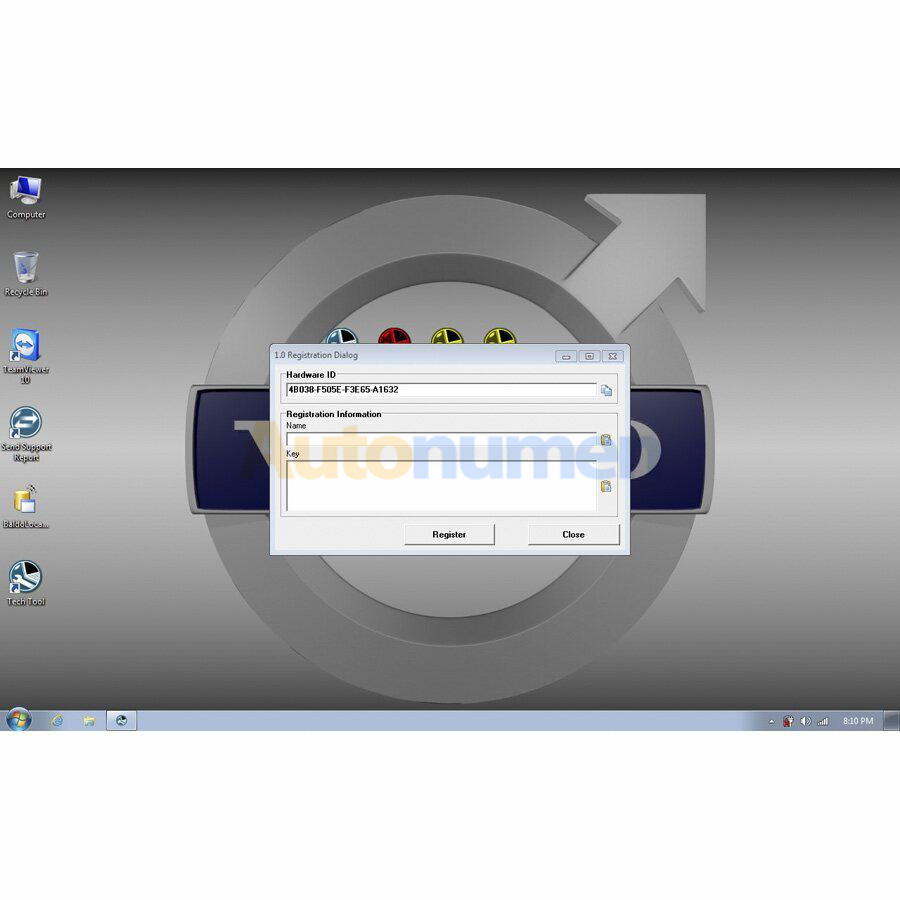Image resolution: width=900 pixels, height=900 pixels.
Task: Click the left yellow icon behind dialog
Action: 447,336
